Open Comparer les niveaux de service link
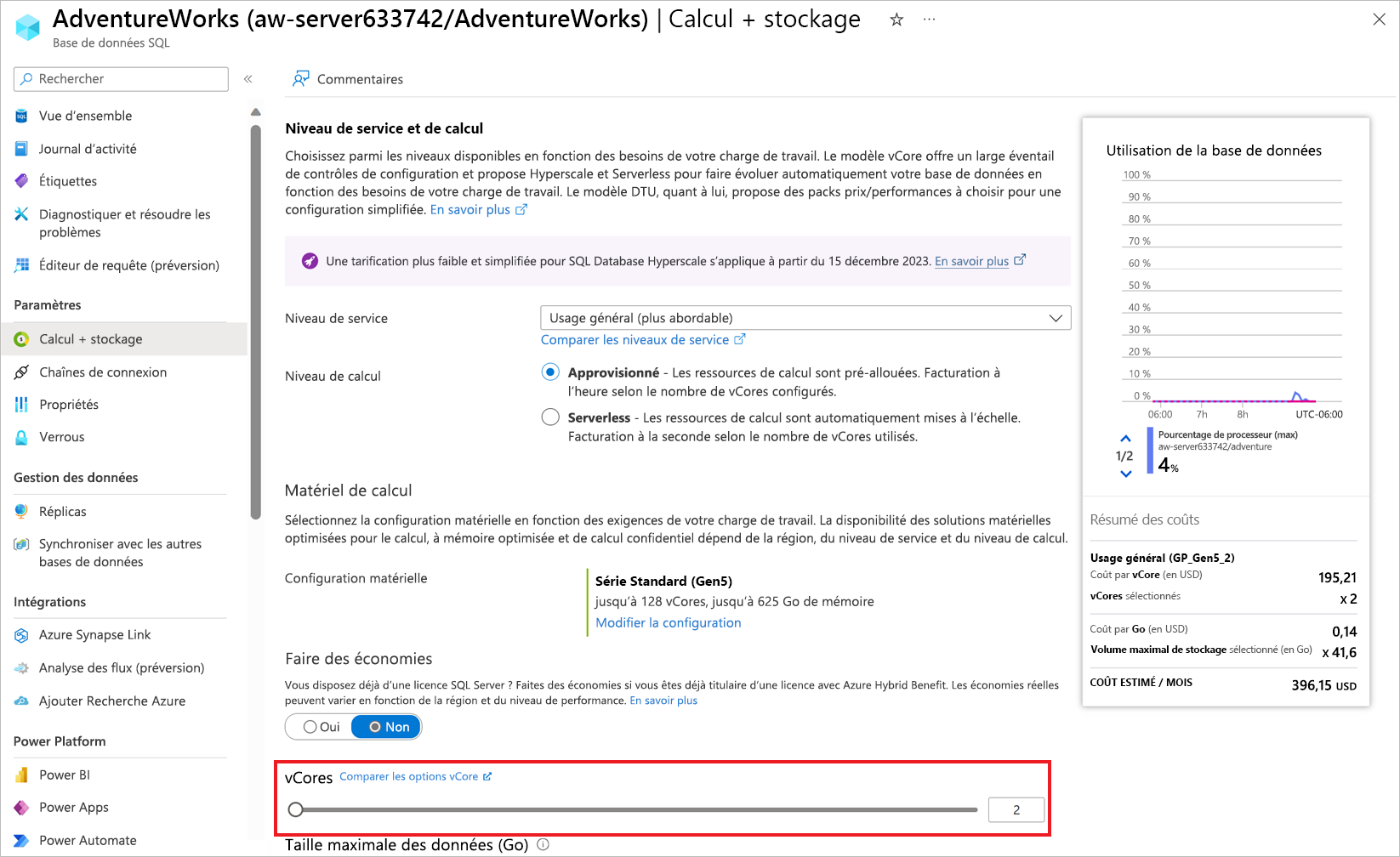Image resolution: width=1400 pixels, height=857 pixels. click(x=643, y=340)
